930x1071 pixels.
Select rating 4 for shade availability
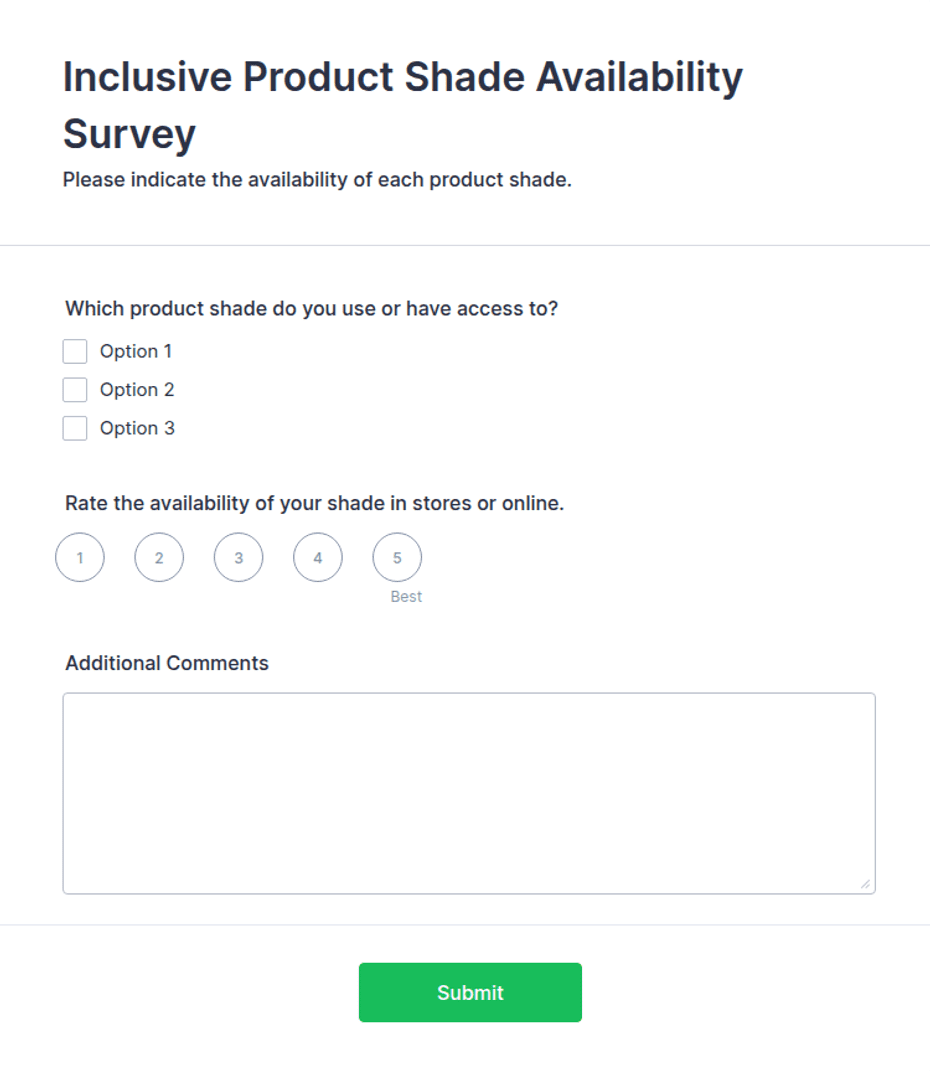coord(318,557)
